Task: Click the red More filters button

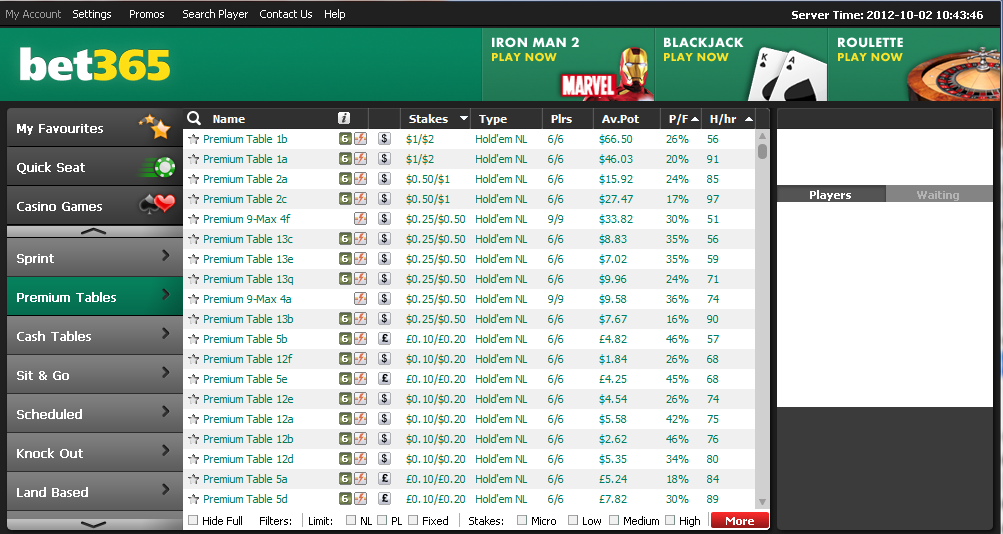Action: click(739, 521)
